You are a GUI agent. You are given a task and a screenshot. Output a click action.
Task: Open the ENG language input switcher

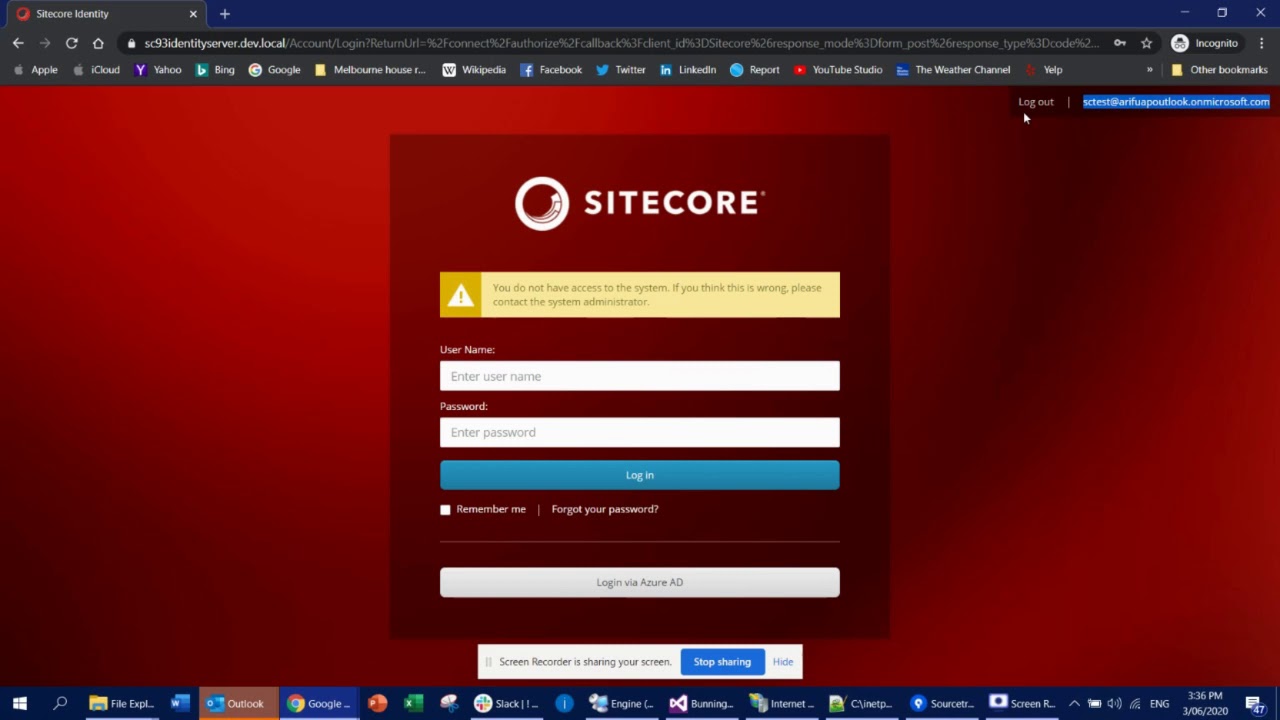[x=1160, y=704]
